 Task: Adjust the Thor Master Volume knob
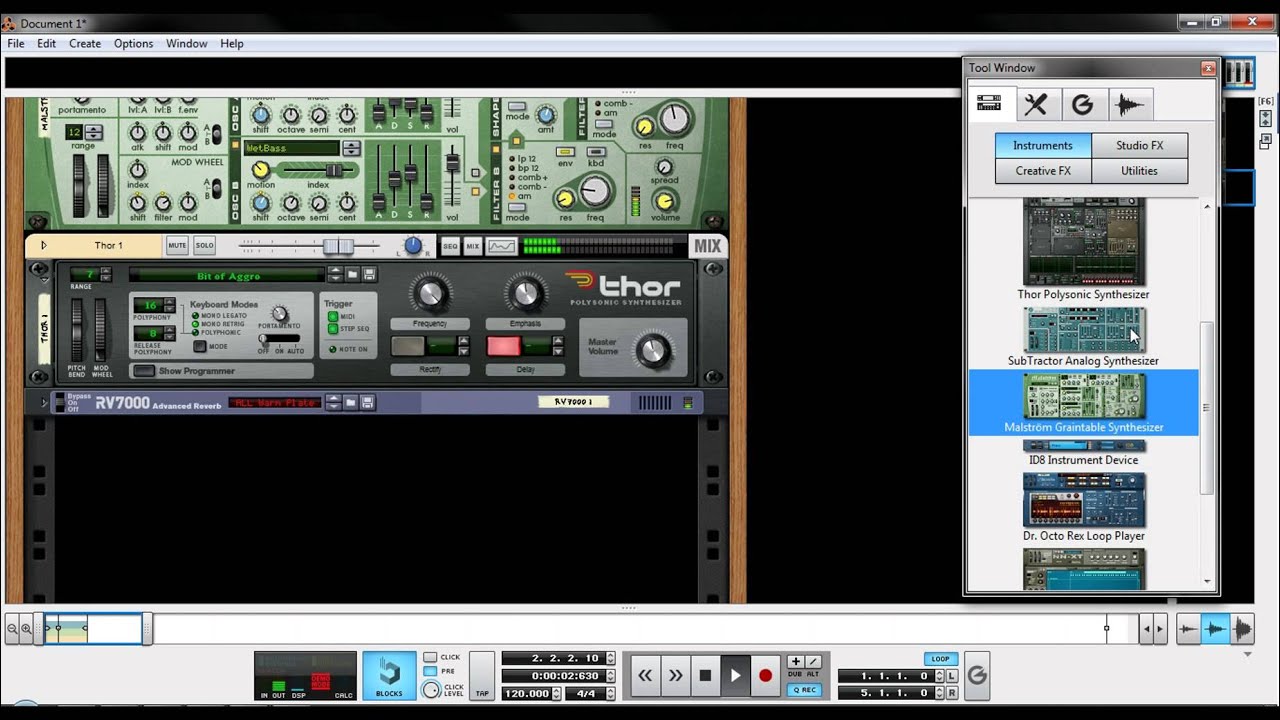click(654, 349)
